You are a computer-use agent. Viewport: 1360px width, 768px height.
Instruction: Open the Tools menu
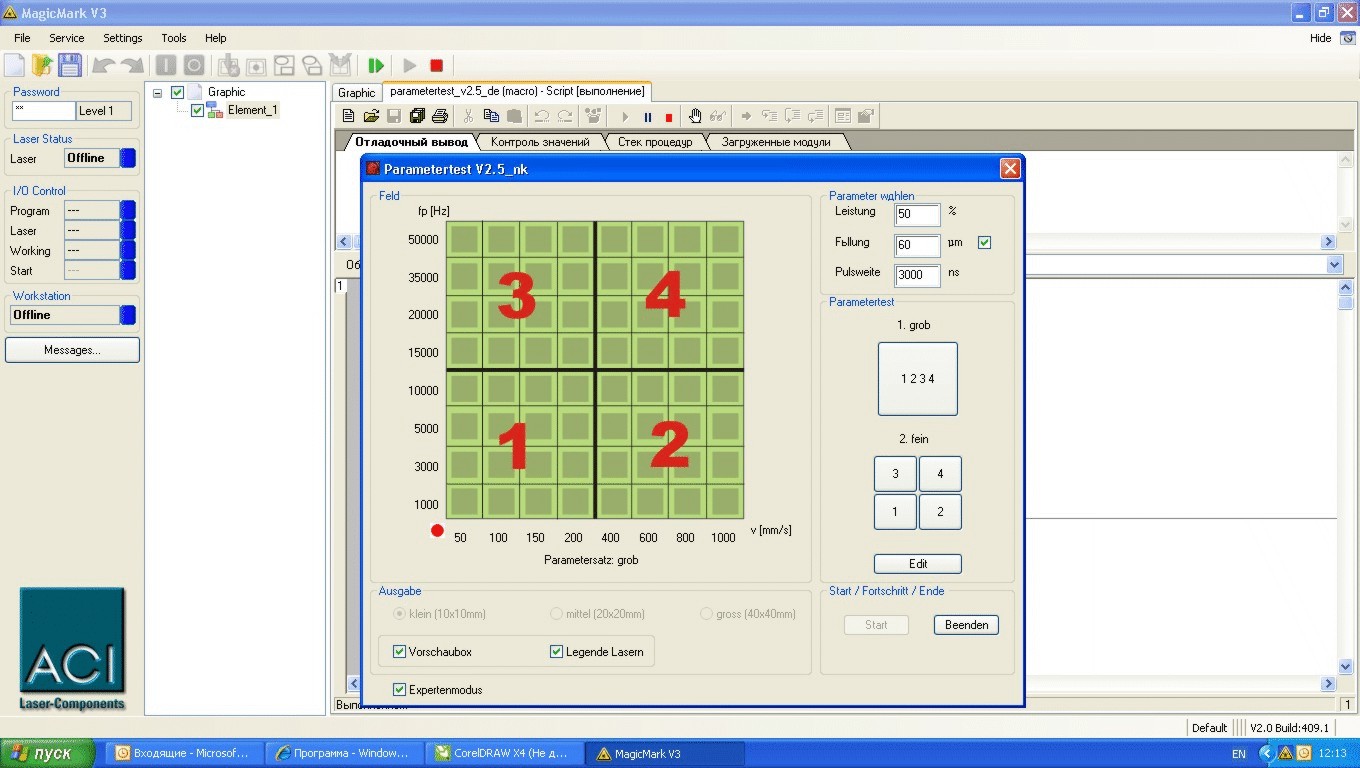174,38
